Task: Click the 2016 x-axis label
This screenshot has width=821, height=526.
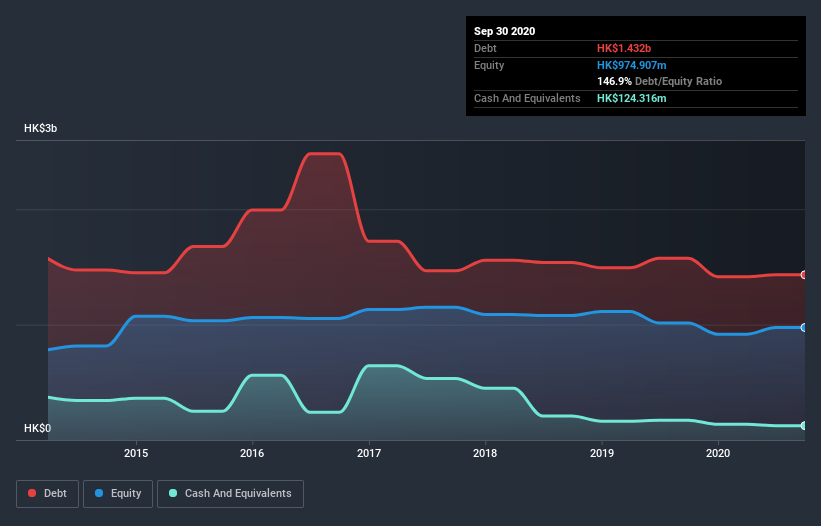Action: (252, 453)
